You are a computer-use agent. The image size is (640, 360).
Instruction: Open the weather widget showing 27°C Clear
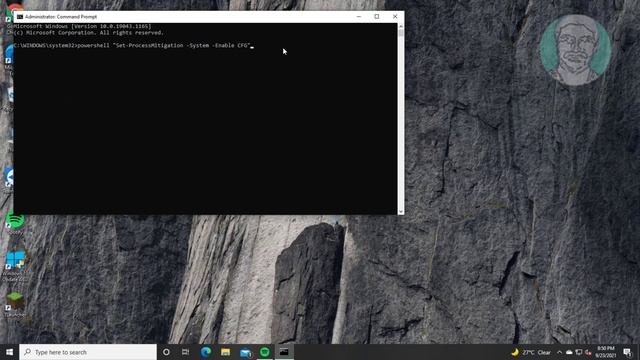(531, 352)
